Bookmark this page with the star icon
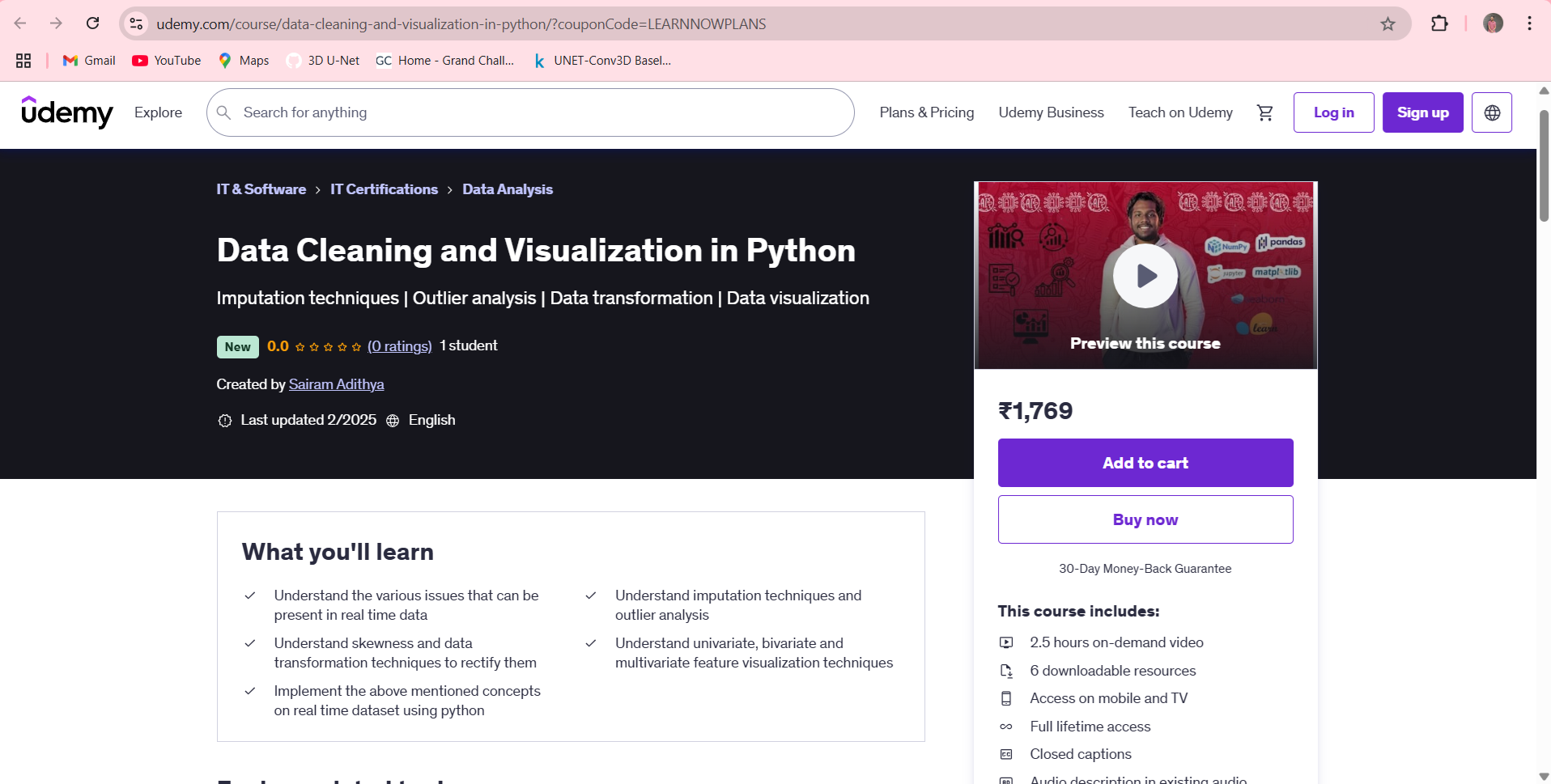Viewport: 1551px width, 784px height. [x=1388, y=23]
